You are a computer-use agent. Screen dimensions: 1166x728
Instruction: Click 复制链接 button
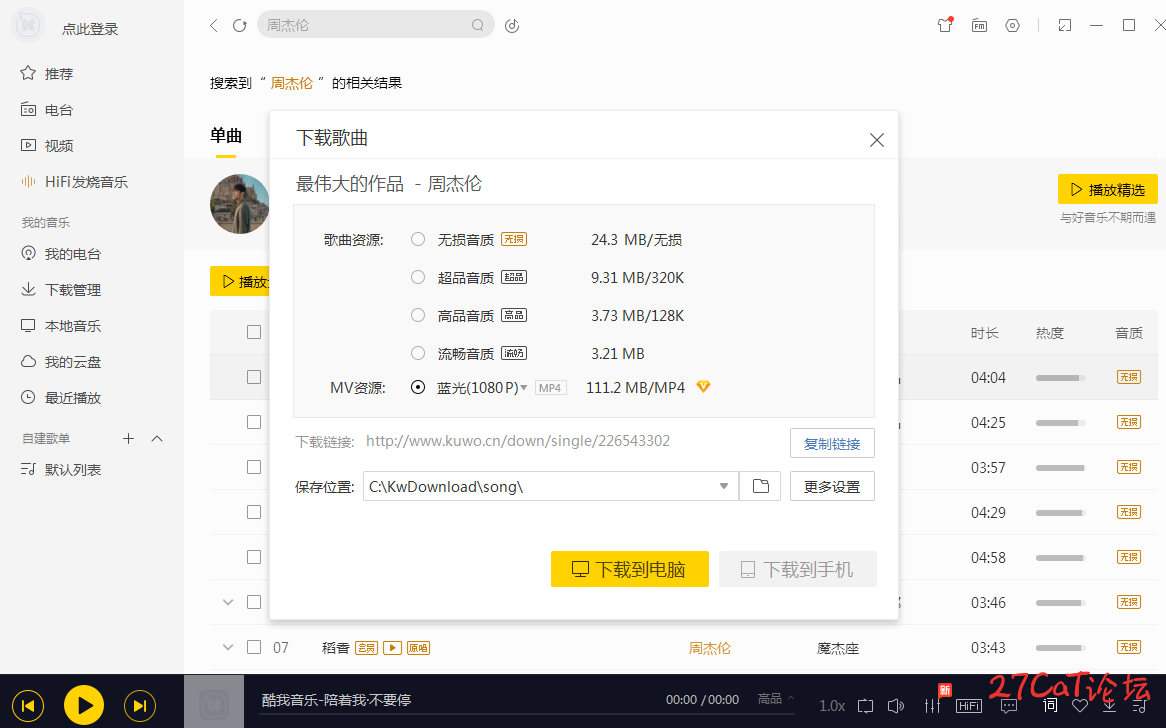click(x=831, y=443)
